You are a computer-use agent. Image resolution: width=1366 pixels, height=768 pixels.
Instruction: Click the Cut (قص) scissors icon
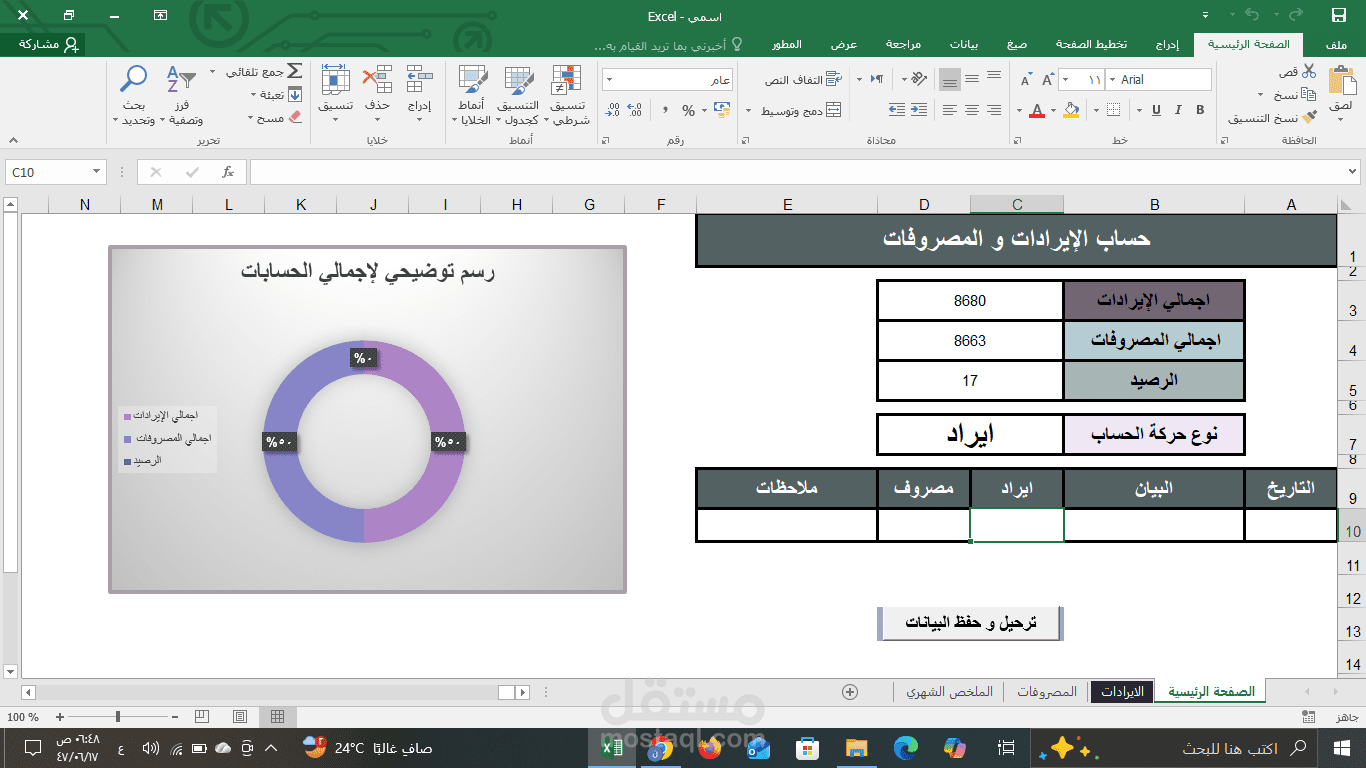[x=1309, y=72]
